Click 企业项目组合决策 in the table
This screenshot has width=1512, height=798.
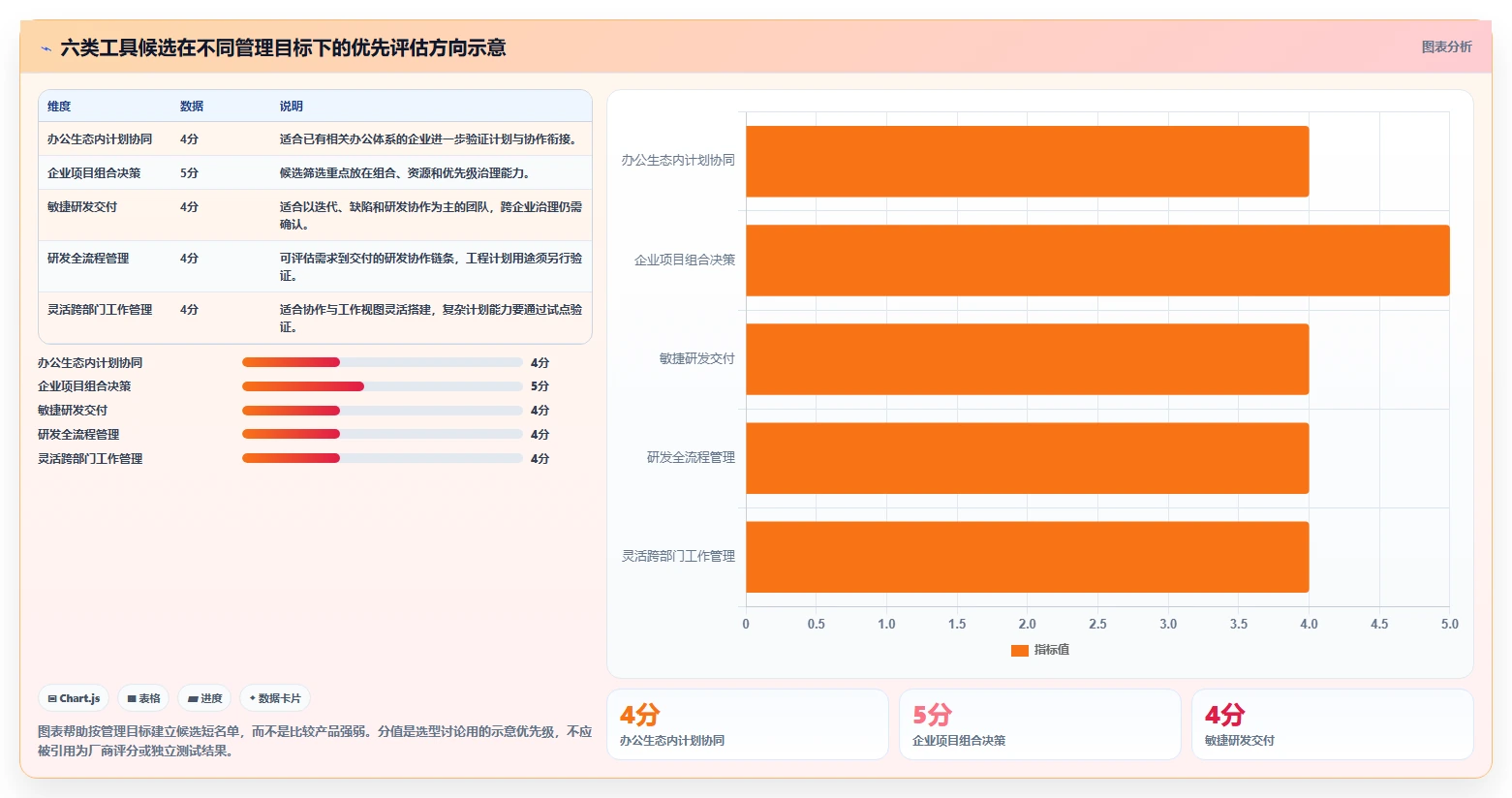click(x=94, y=173)
